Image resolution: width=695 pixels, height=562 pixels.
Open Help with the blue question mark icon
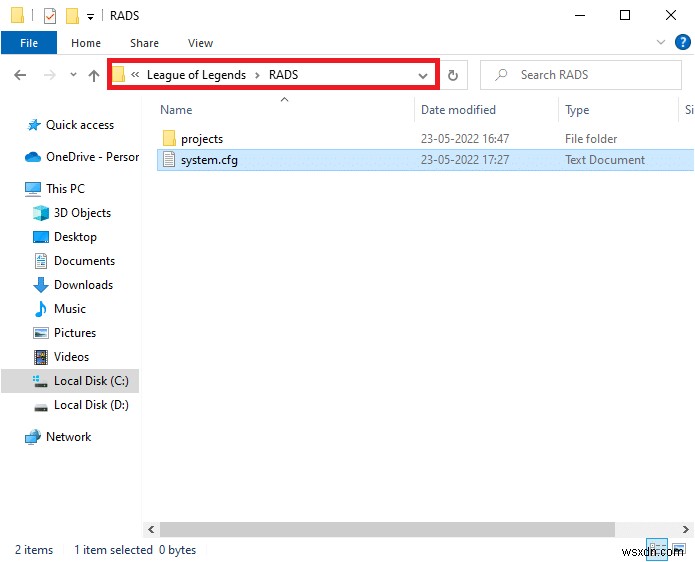point(682,42)
